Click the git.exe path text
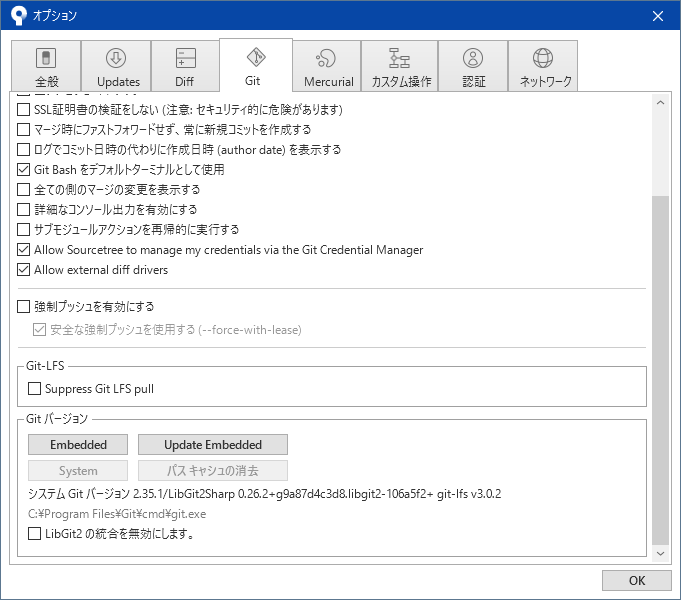 point(117,514)
